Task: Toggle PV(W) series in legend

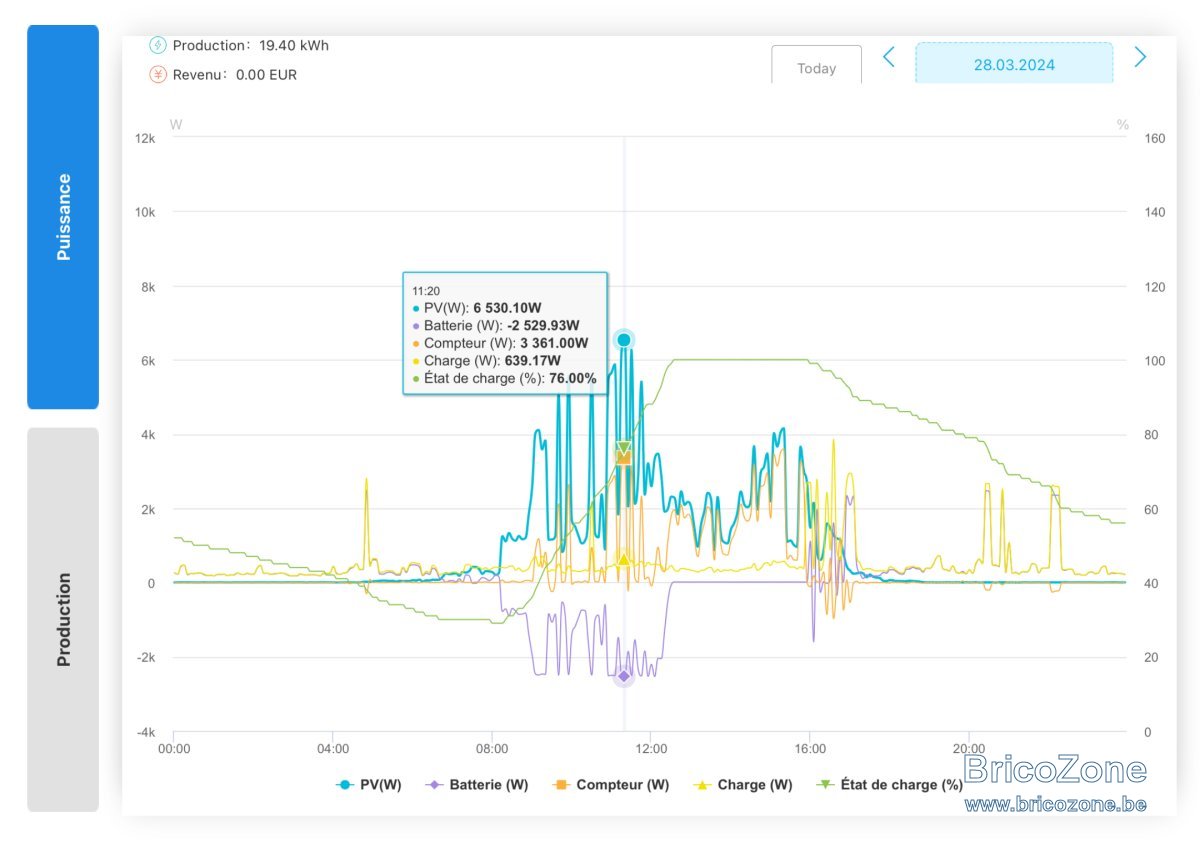Action: click(368, 785)
